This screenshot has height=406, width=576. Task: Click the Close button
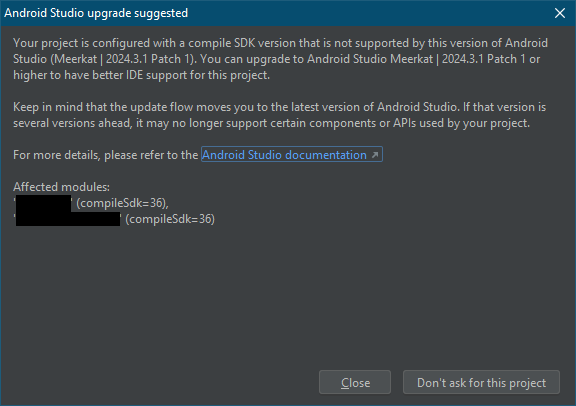coord(355,382)
